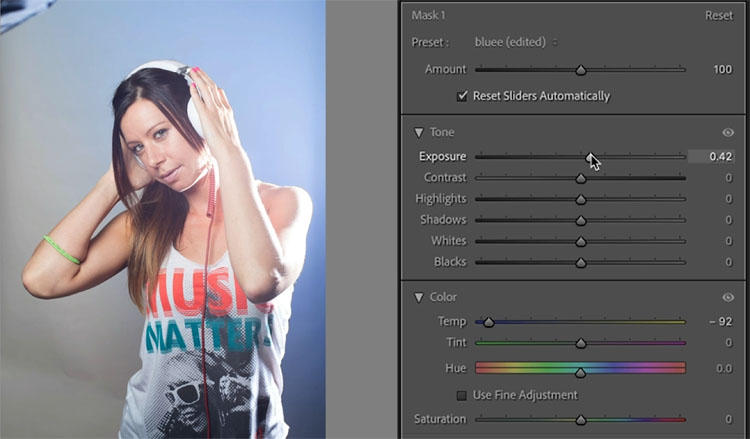Screen dimensions: 750x439
Task: Click the Mask 1 title text
Action: 428,15
